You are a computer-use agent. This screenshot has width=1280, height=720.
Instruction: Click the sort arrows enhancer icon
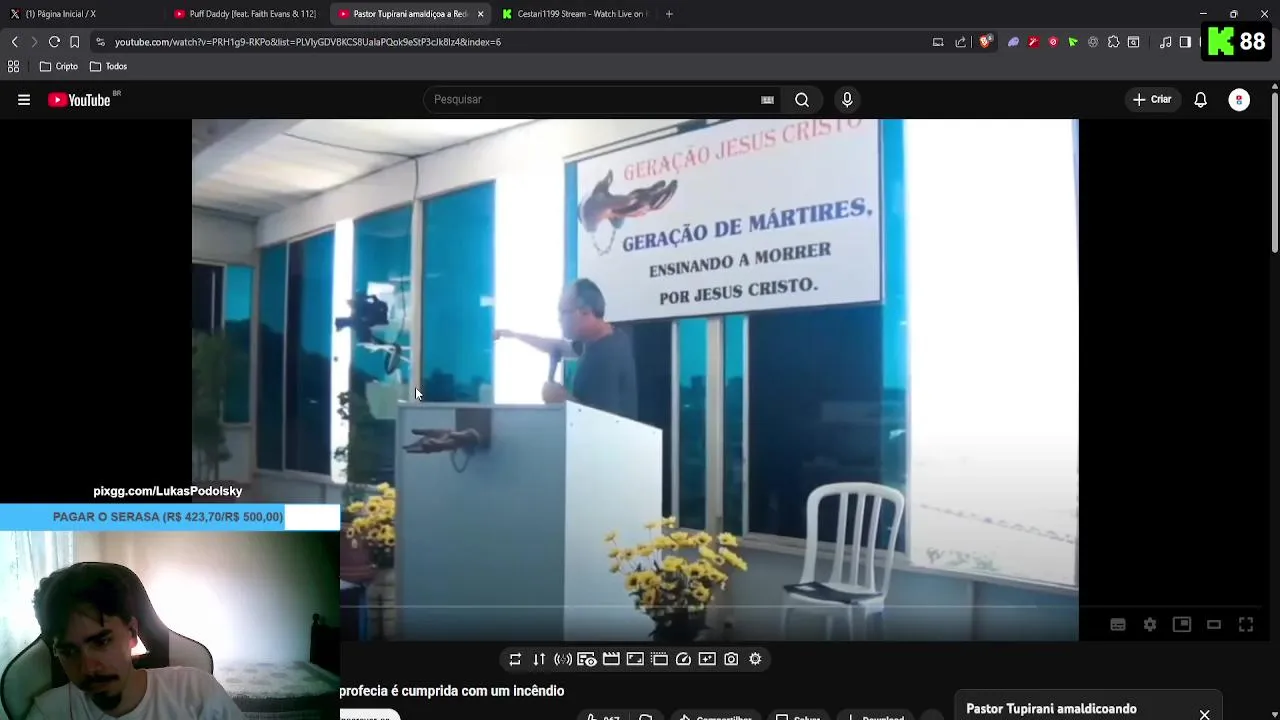tap(539, 659)
